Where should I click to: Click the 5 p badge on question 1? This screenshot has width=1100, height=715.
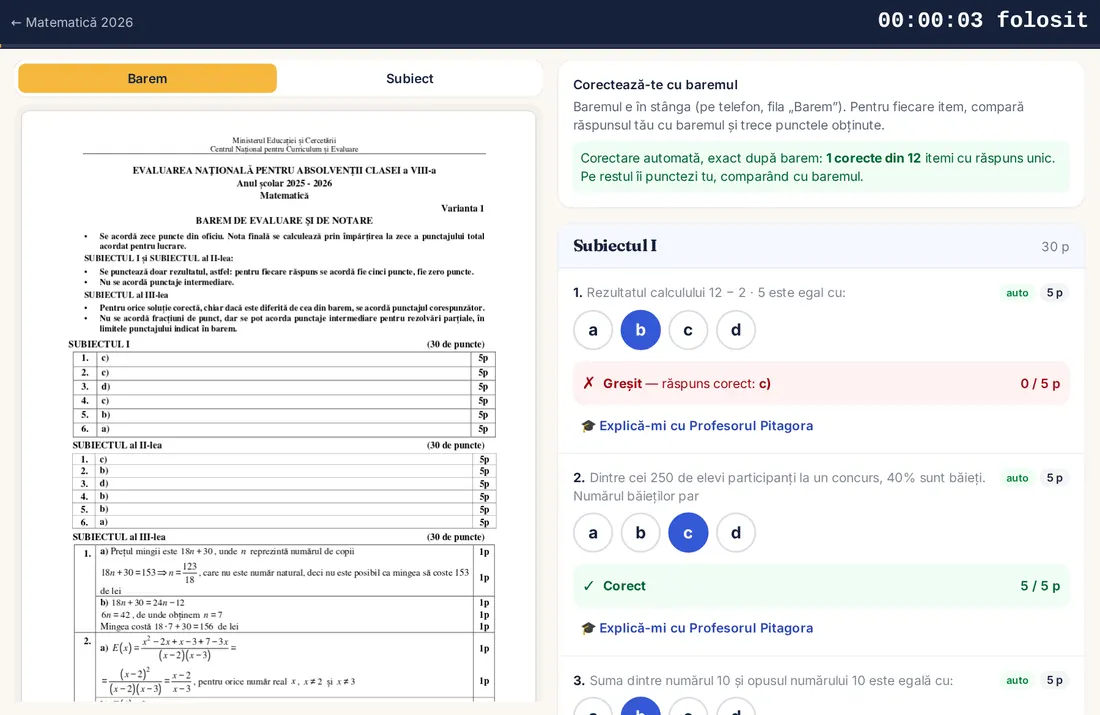point(1054,293)
